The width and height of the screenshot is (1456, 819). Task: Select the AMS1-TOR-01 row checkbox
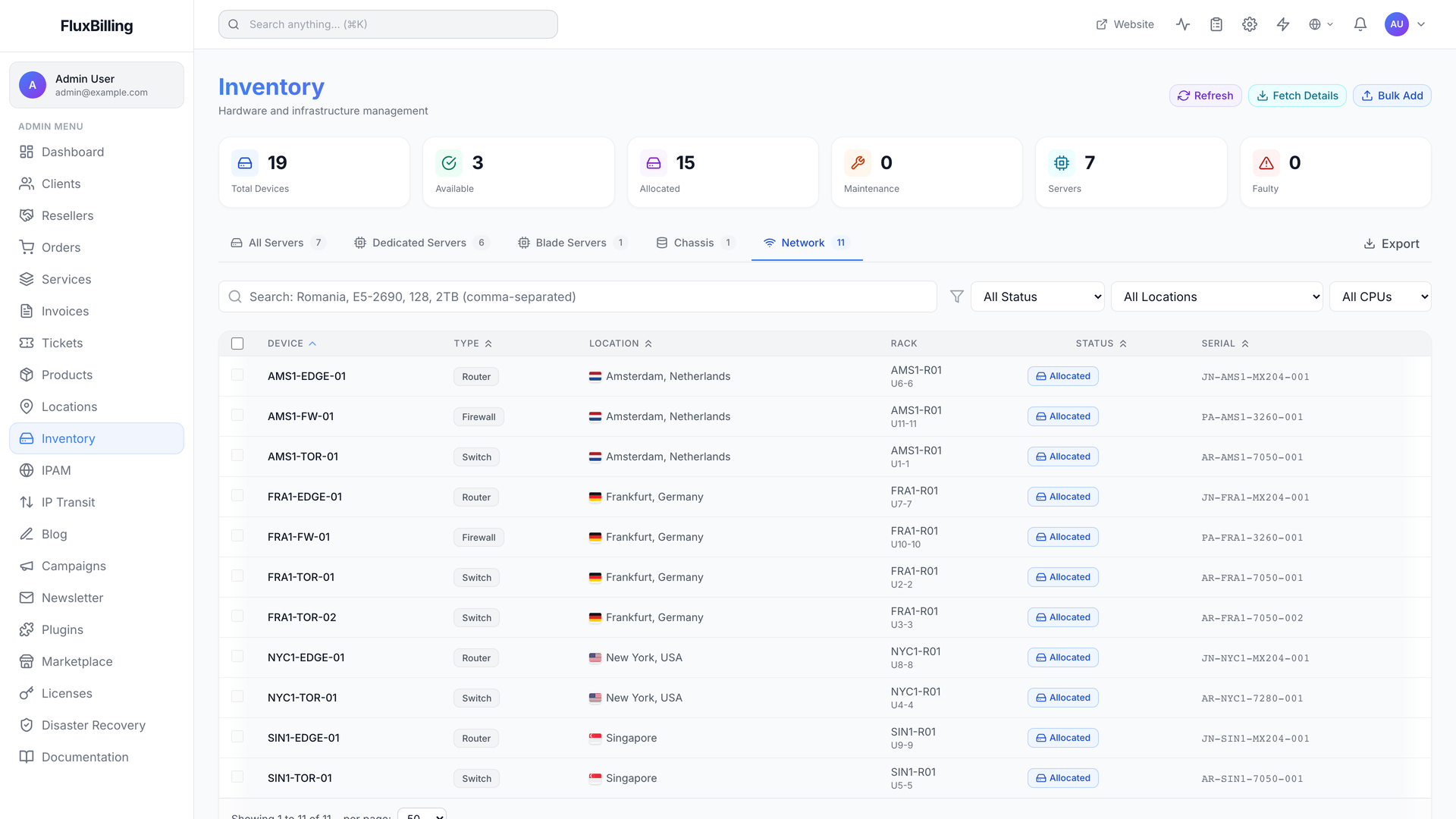(237, 455)
